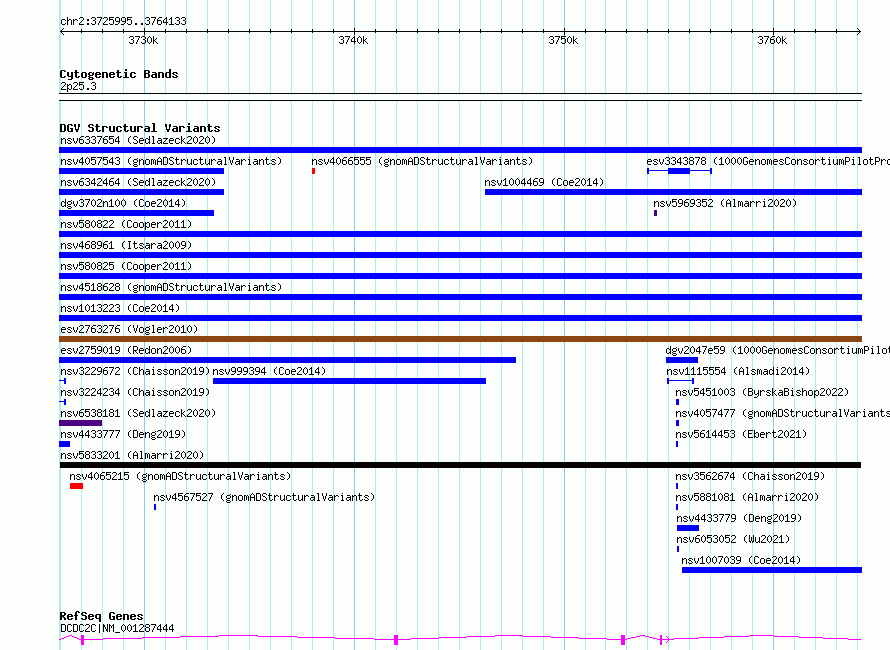The width and height of the screenshot is (890, 650).
Task: Click the blue nsv1007039 variant bar
Action: coord(772,570)
